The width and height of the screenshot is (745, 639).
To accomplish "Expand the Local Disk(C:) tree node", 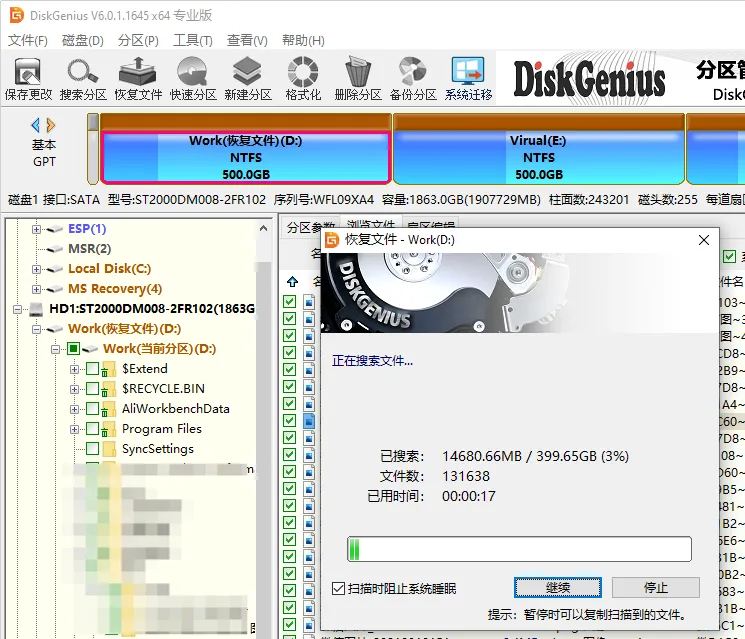I will click(x=37, y=269).
